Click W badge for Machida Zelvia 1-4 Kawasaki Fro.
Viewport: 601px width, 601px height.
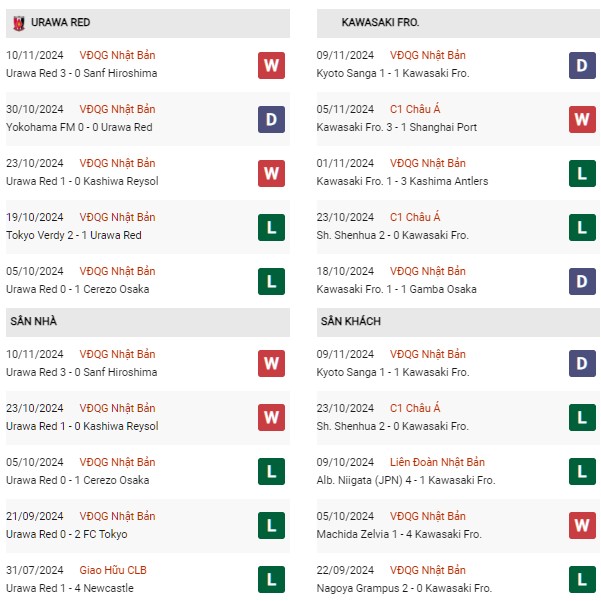(x=582, y=525)
